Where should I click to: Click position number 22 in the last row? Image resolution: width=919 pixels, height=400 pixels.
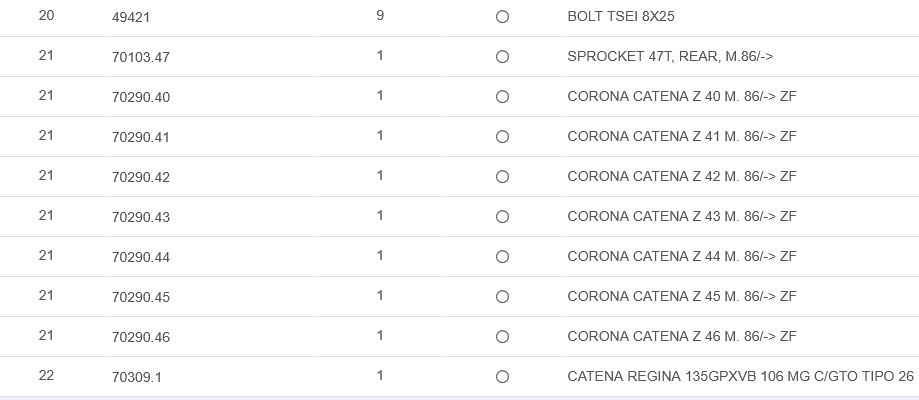click(x=46, y=376)
